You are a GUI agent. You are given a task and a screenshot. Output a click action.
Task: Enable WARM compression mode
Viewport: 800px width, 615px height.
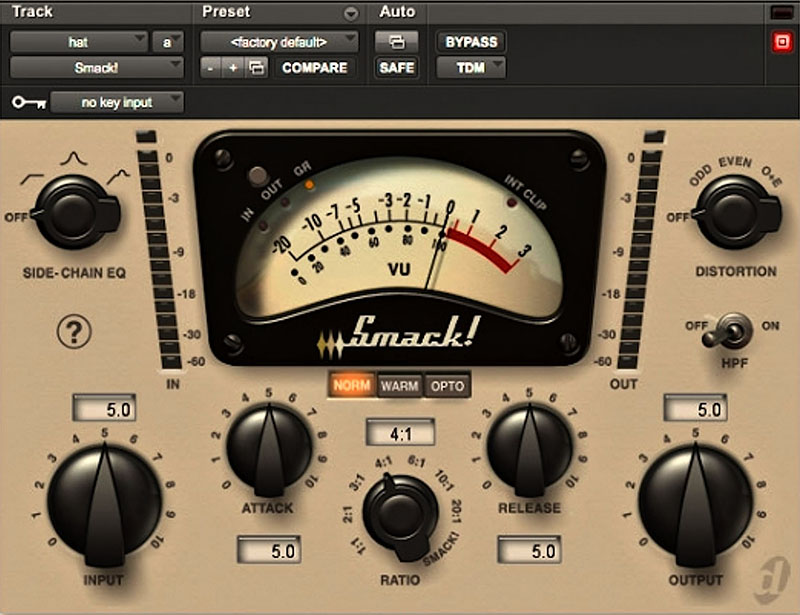(400, 385)
